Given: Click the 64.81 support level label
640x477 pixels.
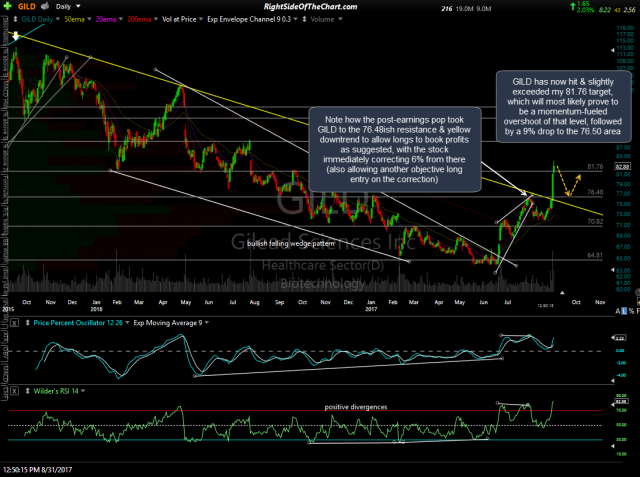Looking at the screenshot, I should pyautogui.click(x=595, y=255).
